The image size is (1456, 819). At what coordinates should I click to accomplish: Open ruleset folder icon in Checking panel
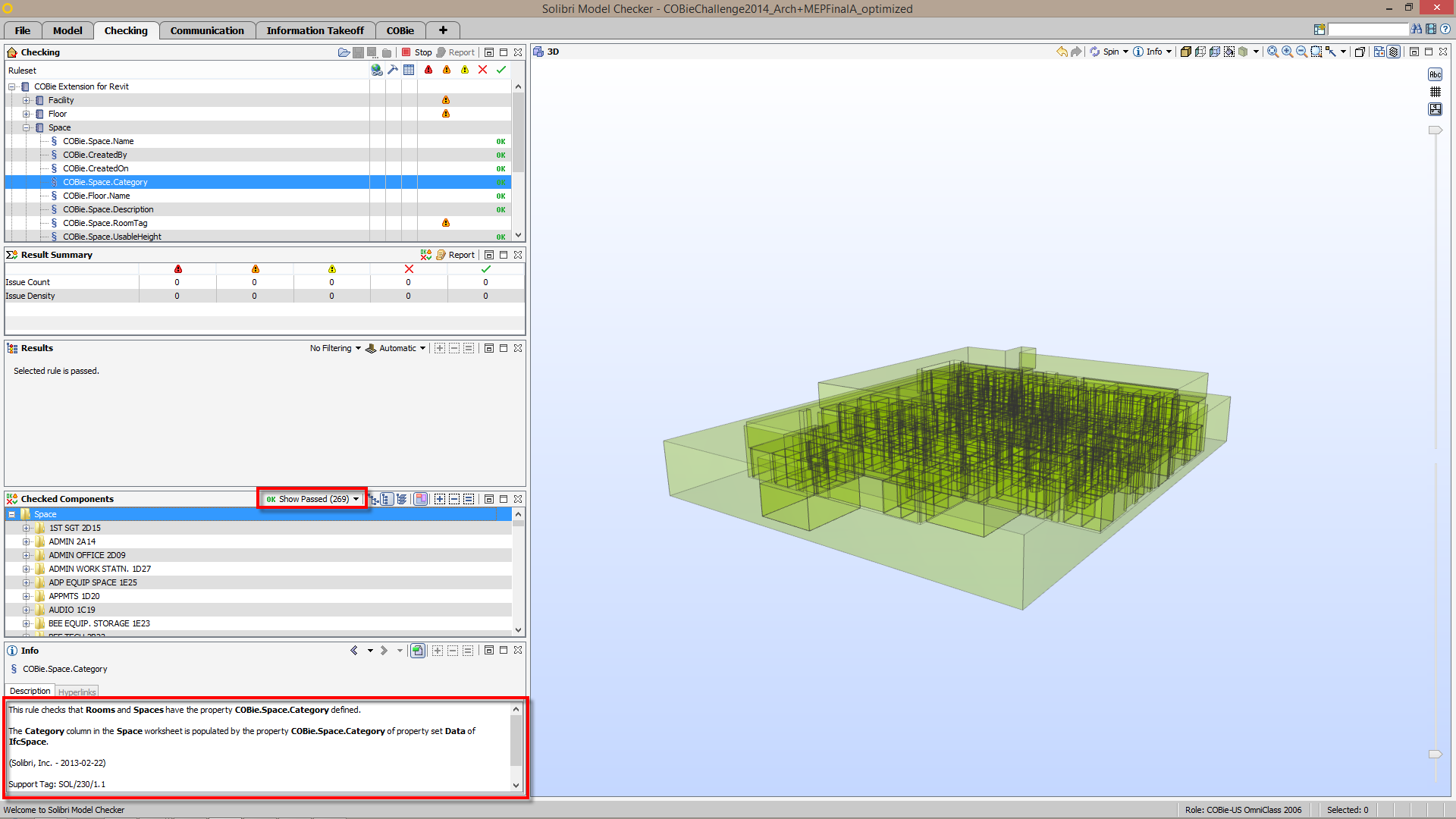point(344,52)
